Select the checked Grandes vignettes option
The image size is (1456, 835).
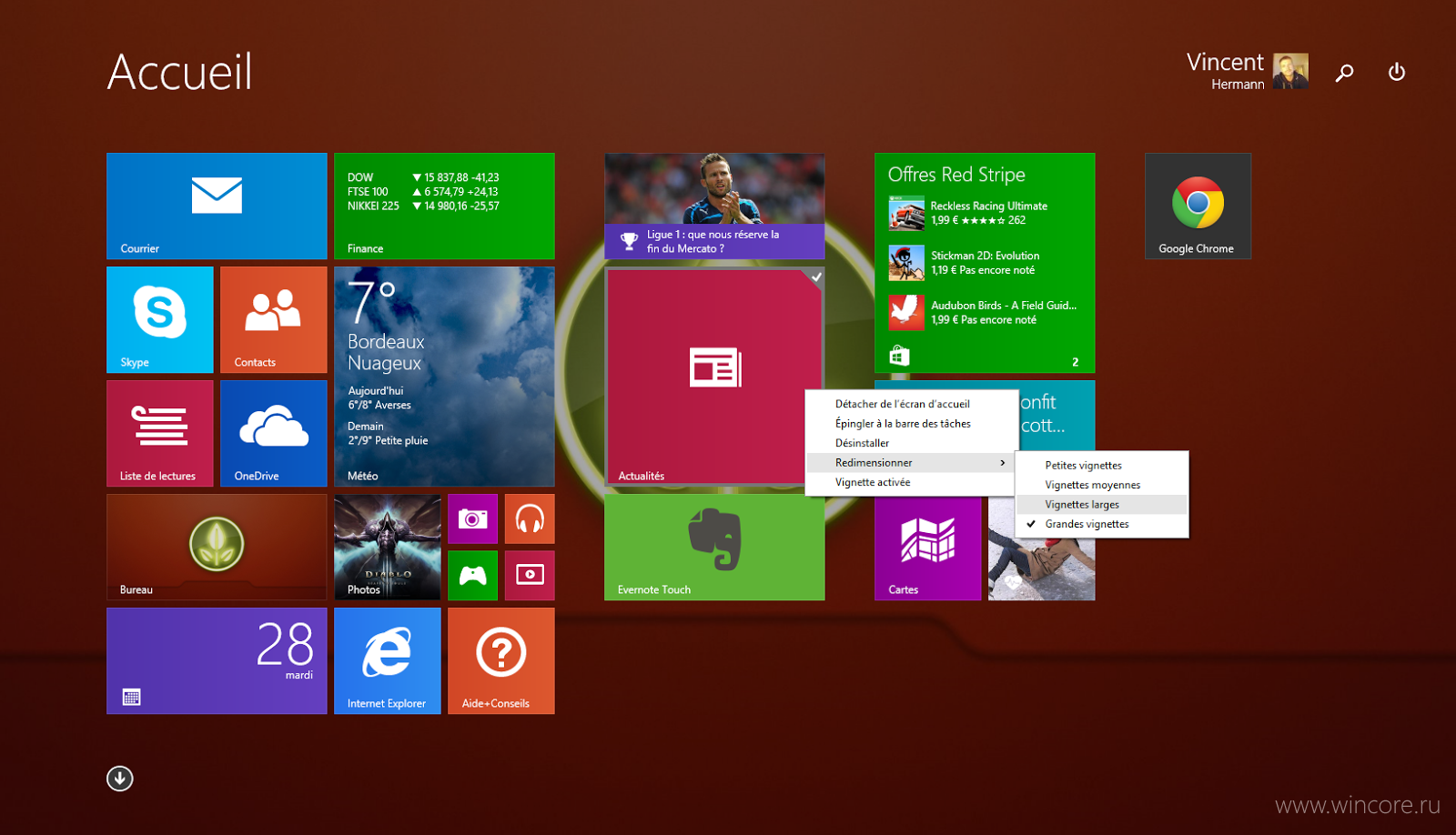[x=1102, y=524]
